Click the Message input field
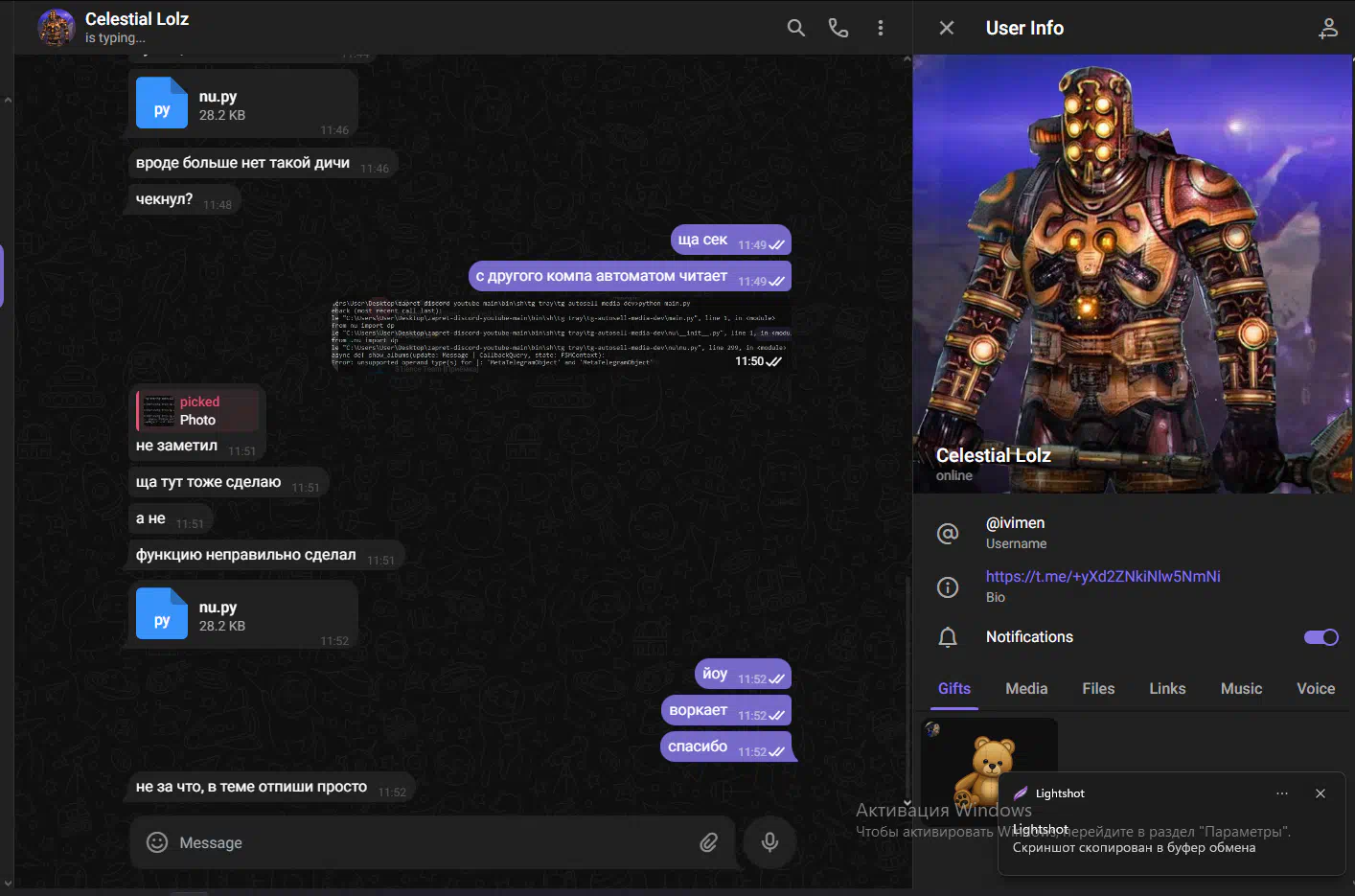The width and height of the screenshot is (1355, 896). (433, 842)
